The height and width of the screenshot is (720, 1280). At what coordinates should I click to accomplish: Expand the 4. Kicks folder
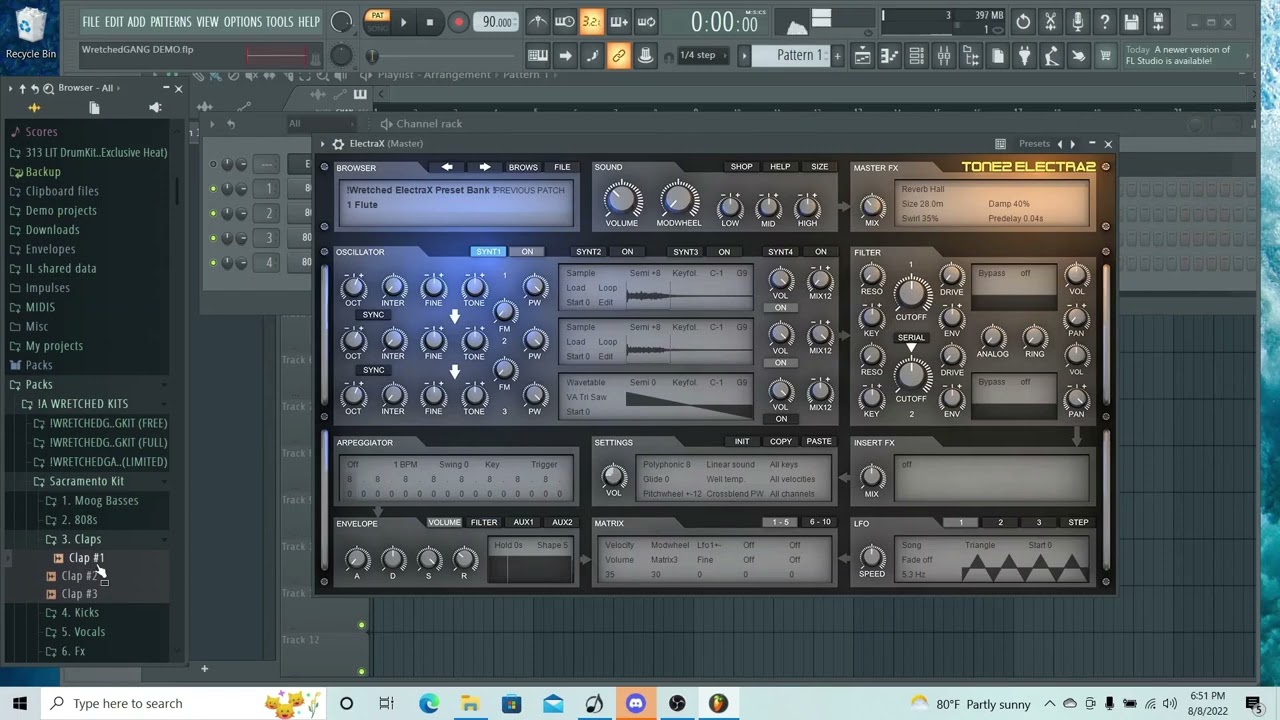pyautogui.click(x=80, y=613)
